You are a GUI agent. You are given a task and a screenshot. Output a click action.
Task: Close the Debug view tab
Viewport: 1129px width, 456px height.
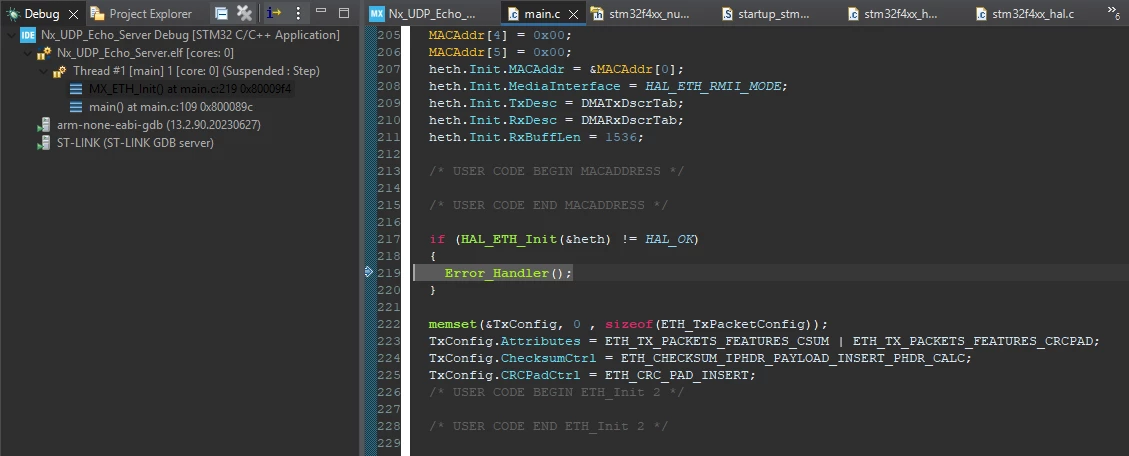(x=73, y=14)
